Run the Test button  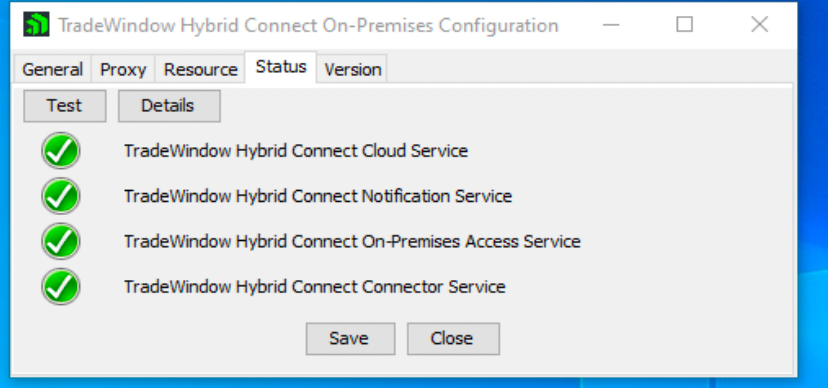click(x=64, y=106)
